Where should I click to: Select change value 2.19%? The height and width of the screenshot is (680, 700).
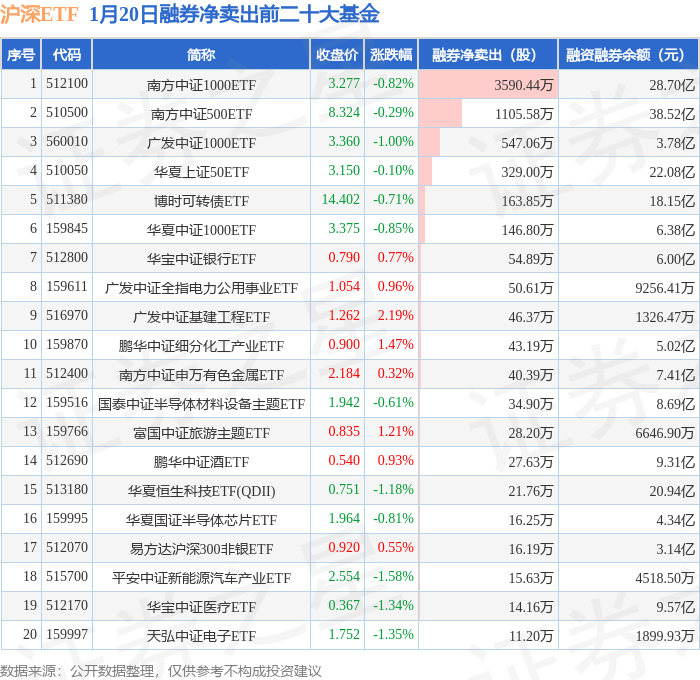pyautogui.click(x=396, y=315)
